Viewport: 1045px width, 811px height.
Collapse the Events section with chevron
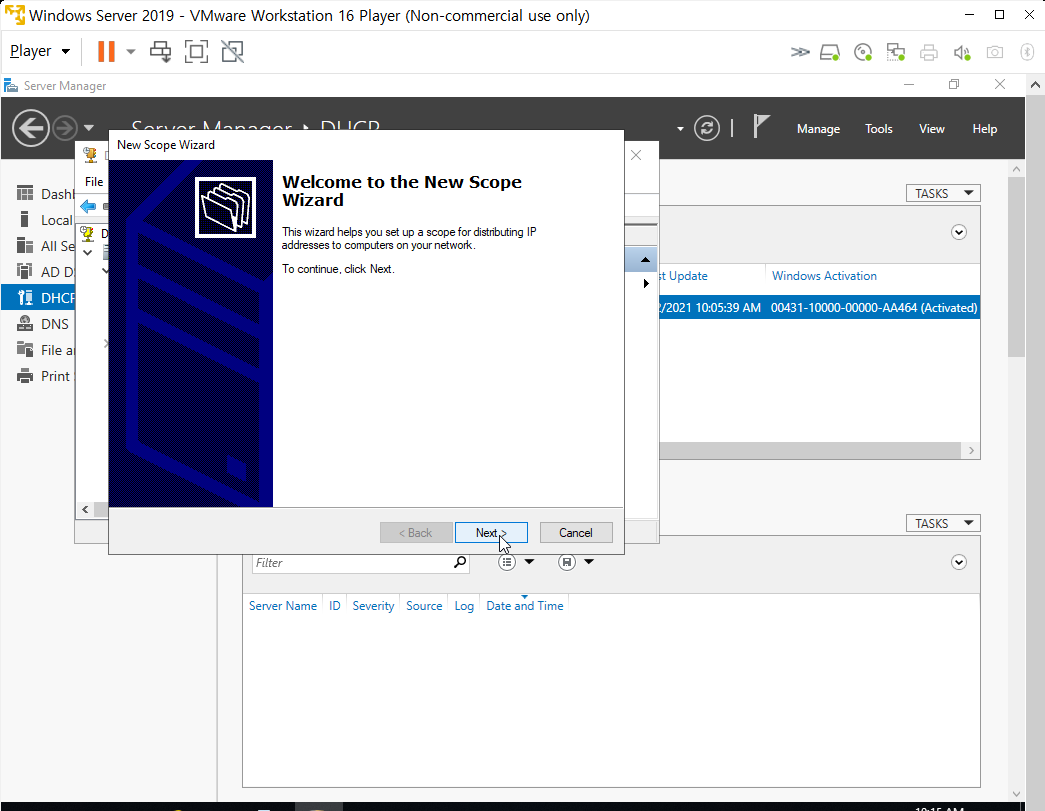(x=959, y=562)
